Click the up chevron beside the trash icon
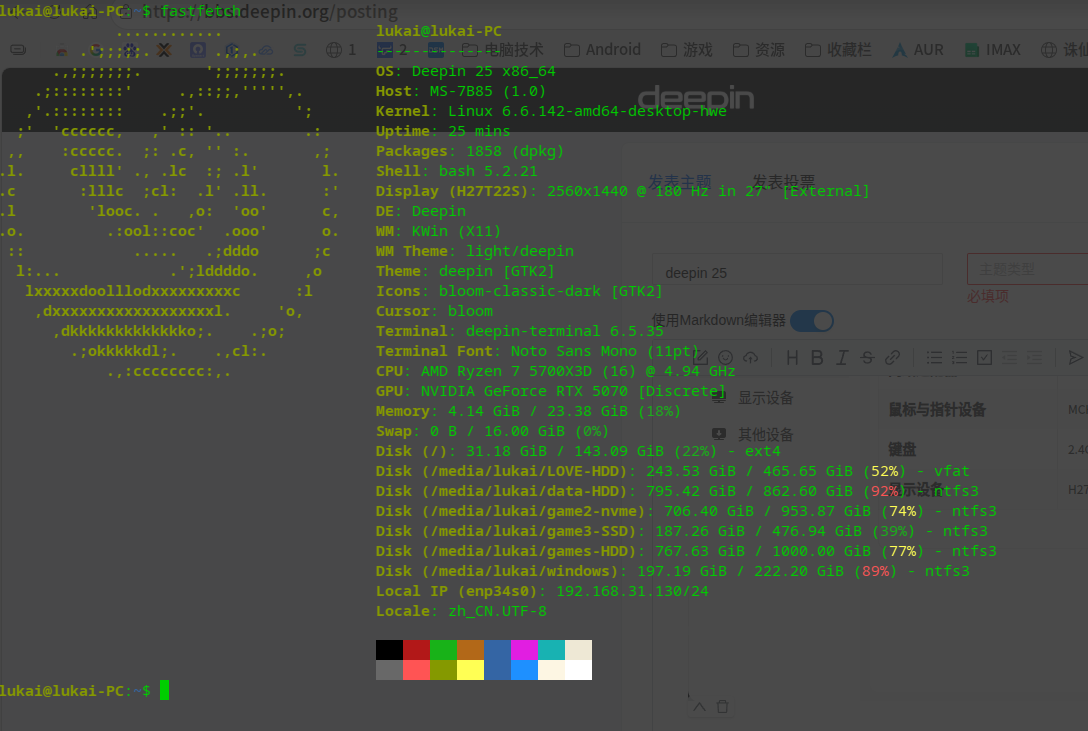The width and height of the screenshot is (1088, 731). click(699, 707)
